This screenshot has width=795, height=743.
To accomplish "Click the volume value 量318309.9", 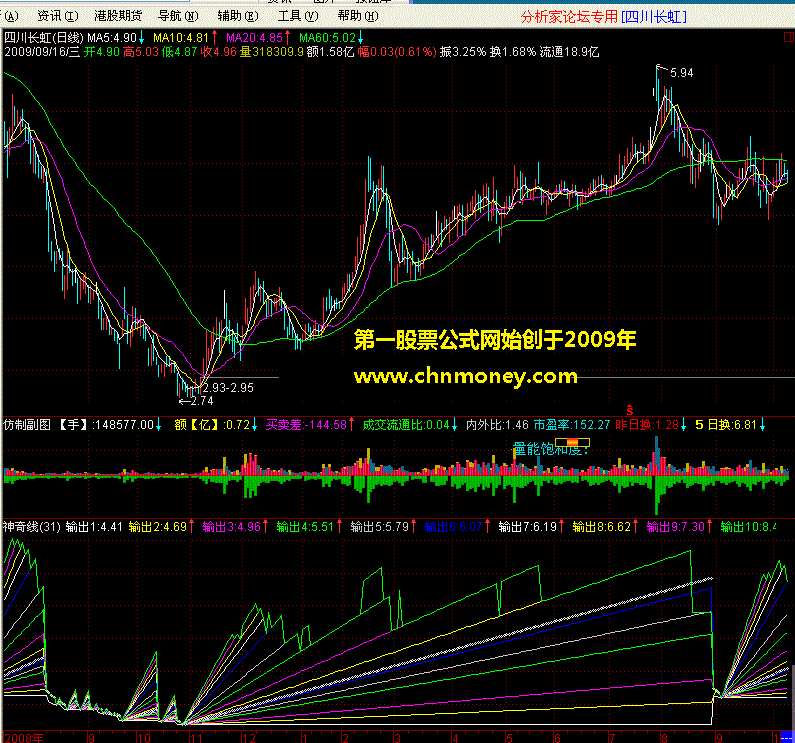I will pos(272,52).
